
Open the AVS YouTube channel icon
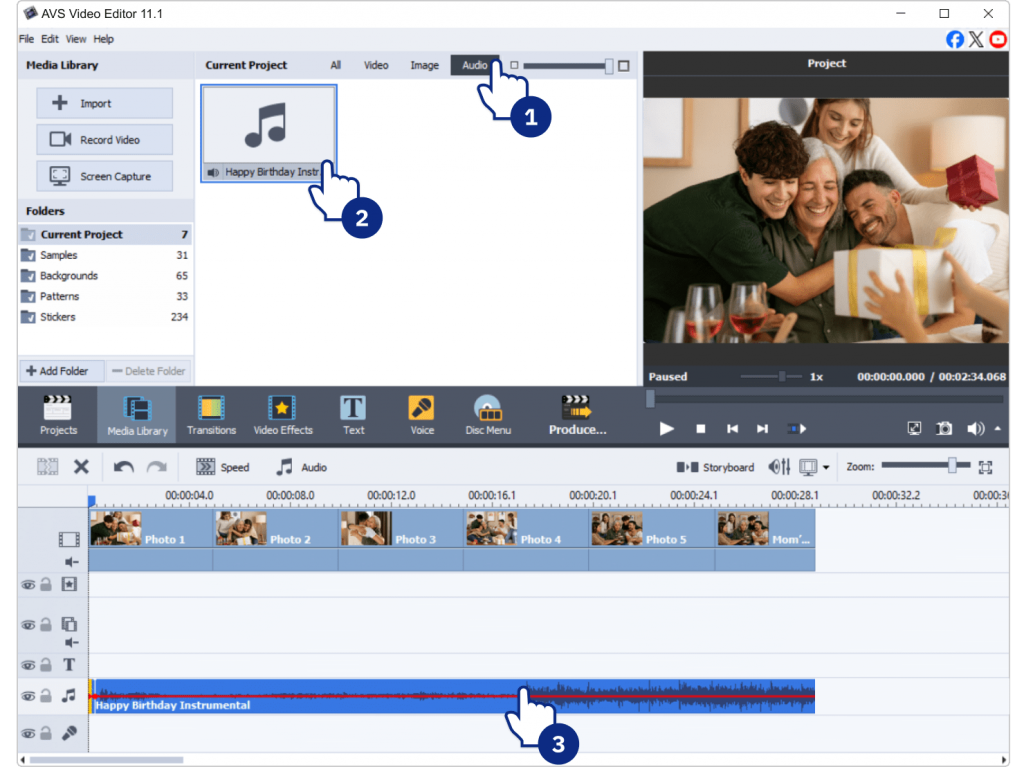tap(998, 39)
